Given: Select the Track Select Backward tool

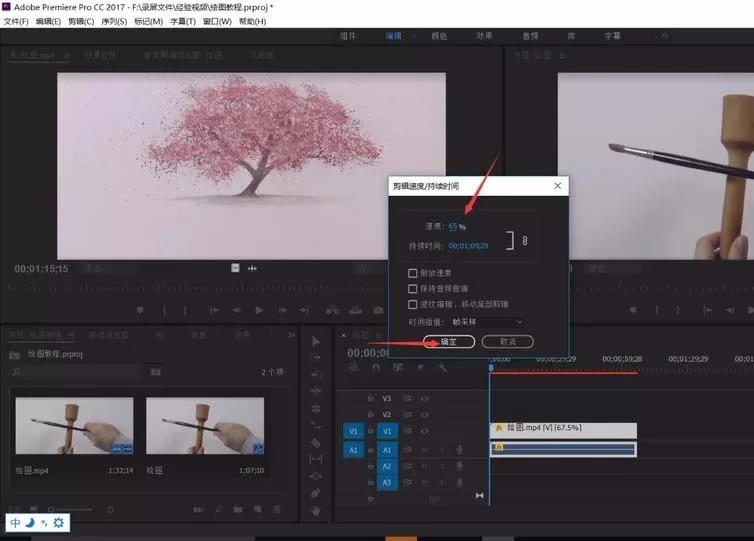Looking at the screenshot, I should [315, 374].
